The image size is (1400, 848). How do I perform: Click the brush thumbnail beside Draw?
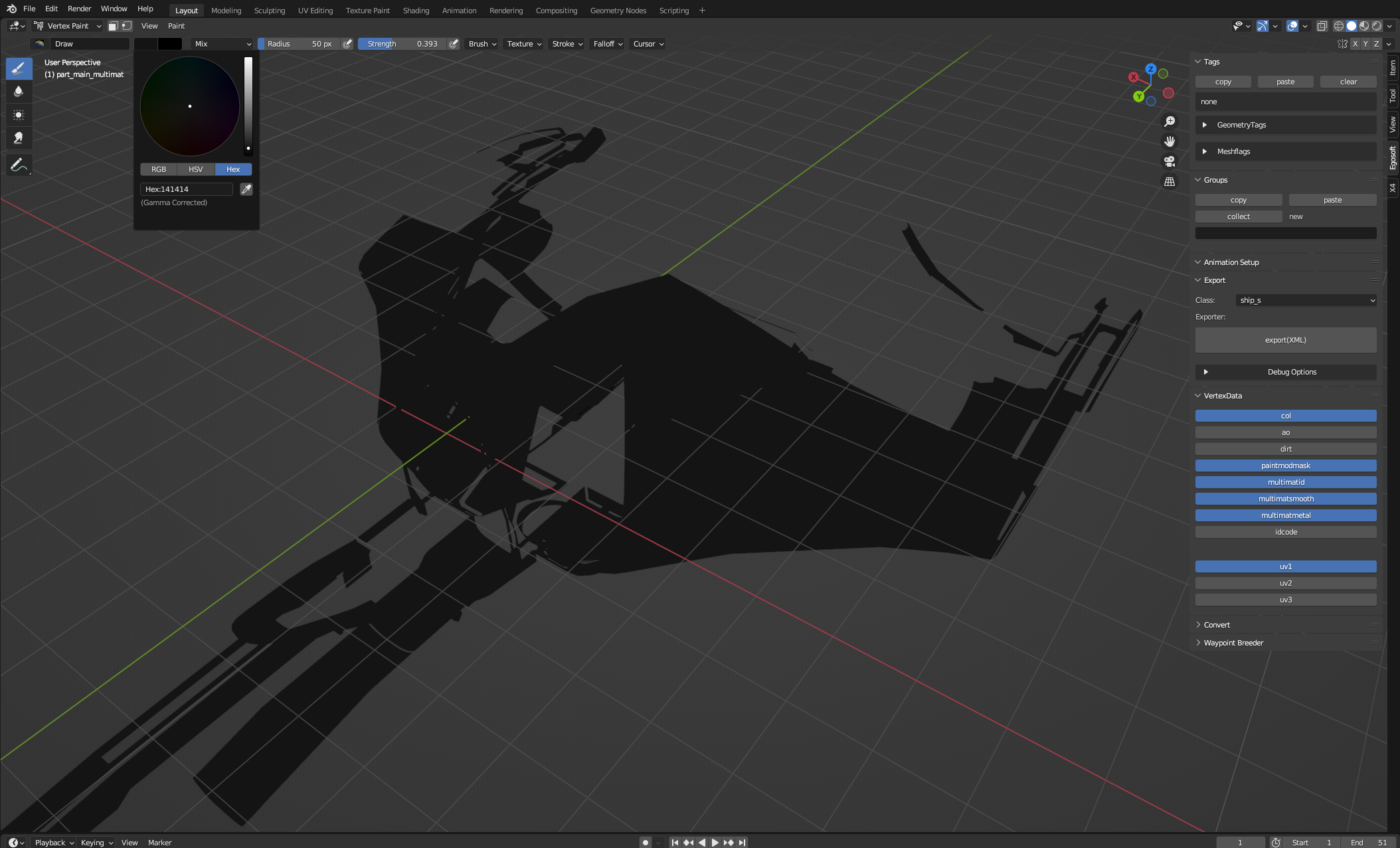pos(40,44)
